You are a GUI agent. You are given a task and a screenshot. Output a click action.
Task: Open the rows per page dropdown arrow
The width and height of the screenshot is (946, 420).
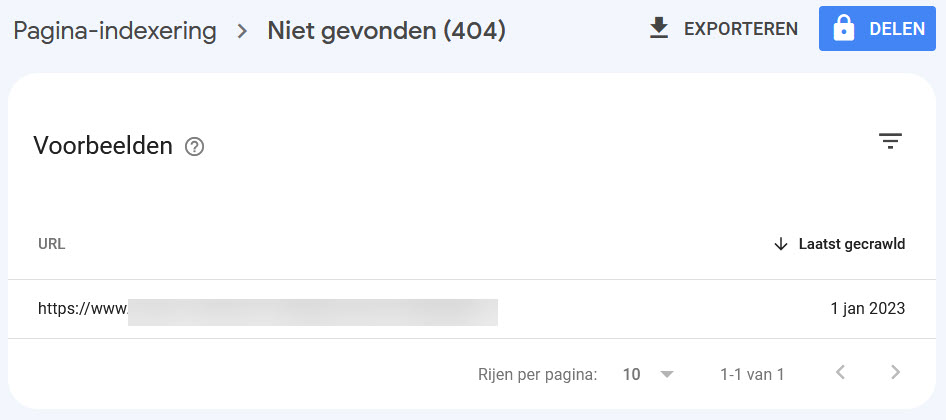(666, 375)
